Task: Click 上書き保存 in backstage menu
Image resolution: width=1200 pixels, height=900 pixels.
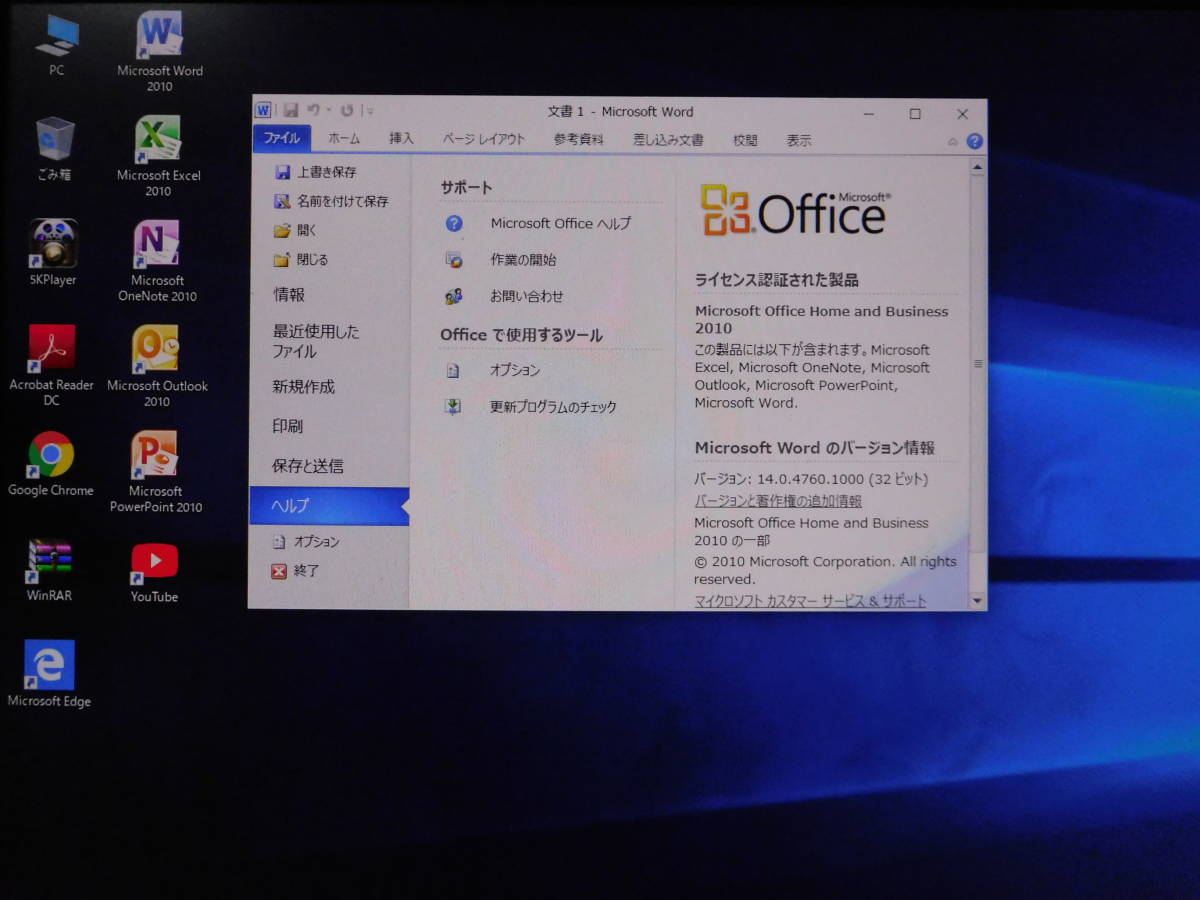Action: 315,172
